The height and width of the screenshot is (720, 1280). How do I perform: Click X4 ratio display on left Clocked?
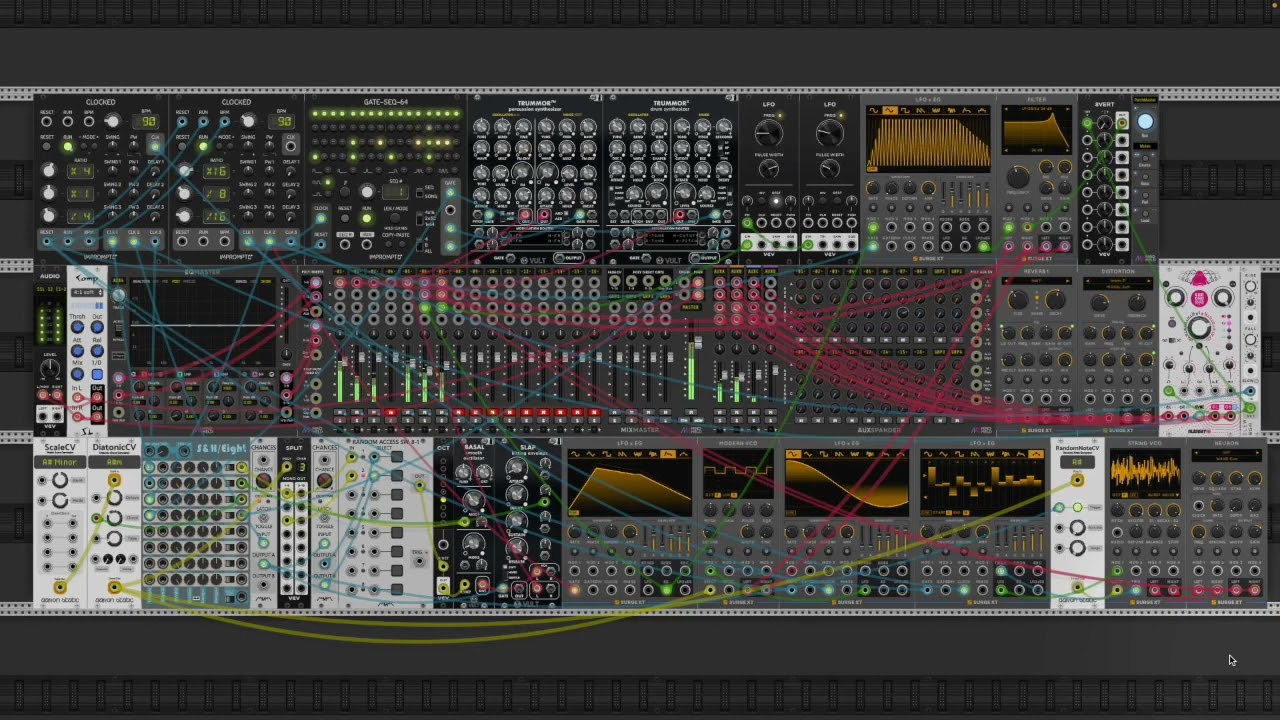(x=80, y=171)
